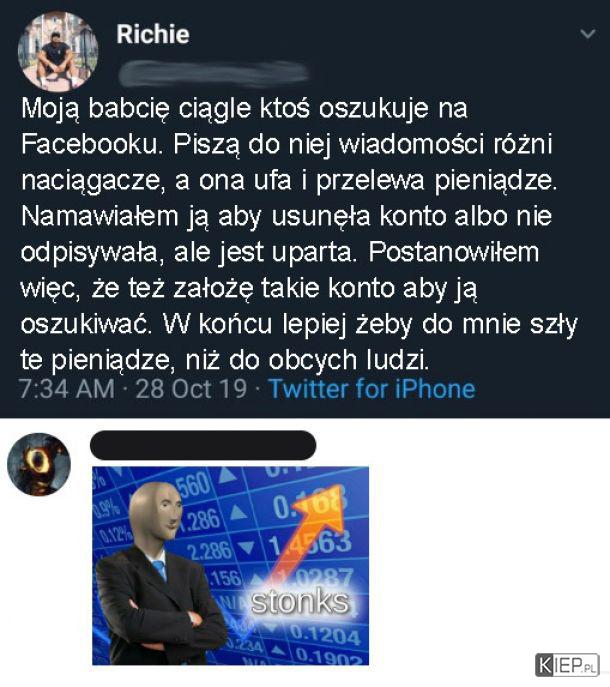Viewport: 610px width, 687px height.
Task: Click the 7:34 AM timestamp
Action: click(x=67, y=389)
